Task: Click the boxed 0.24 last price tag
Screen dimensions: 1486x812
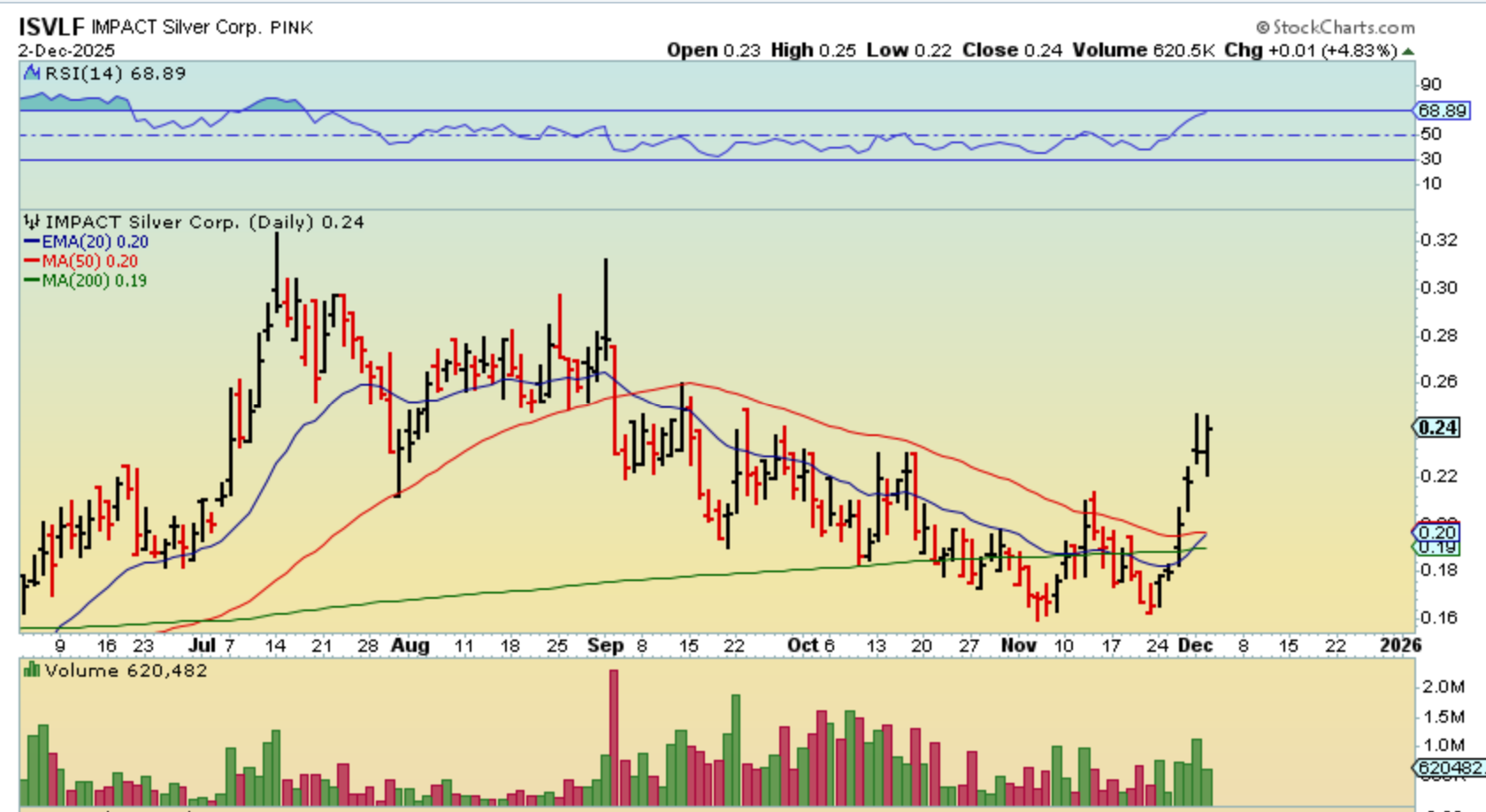Action: tap(1436, 428)
